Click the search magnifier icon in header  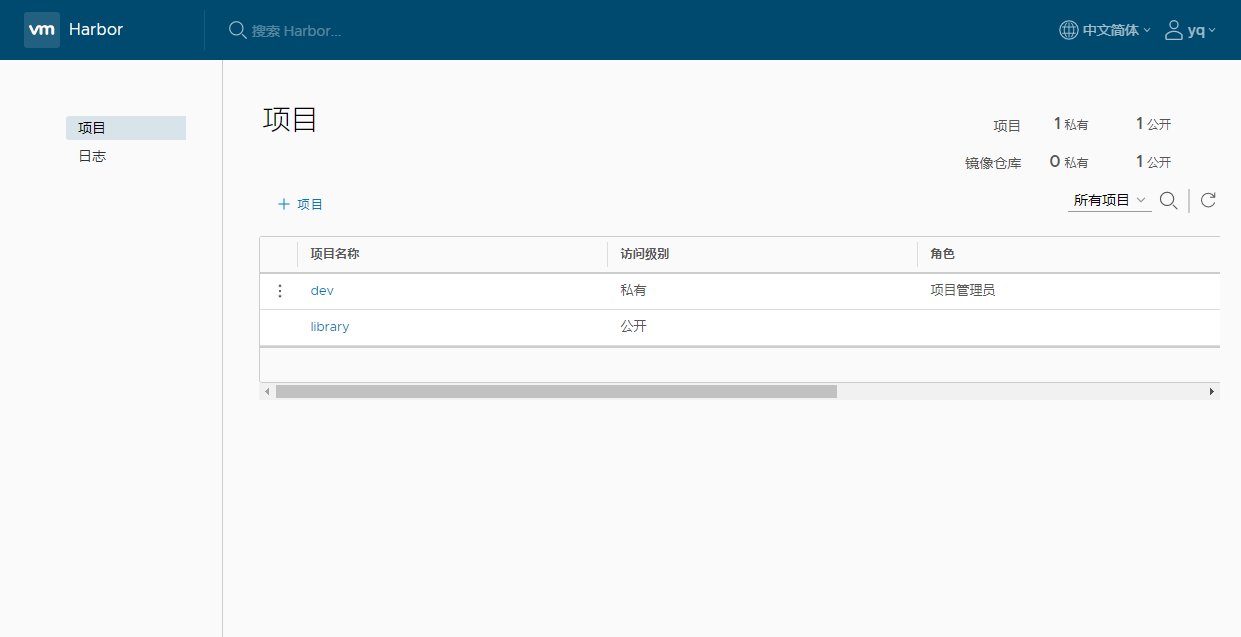click(237, 30)
